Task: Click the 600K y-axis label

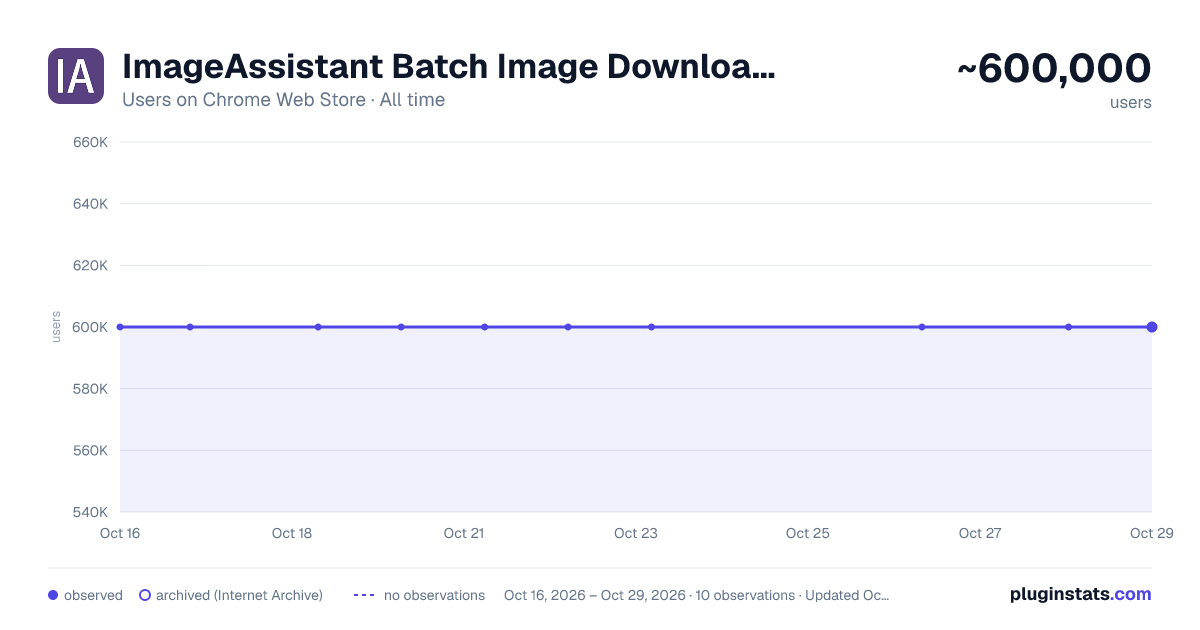Action: (91, 327)
